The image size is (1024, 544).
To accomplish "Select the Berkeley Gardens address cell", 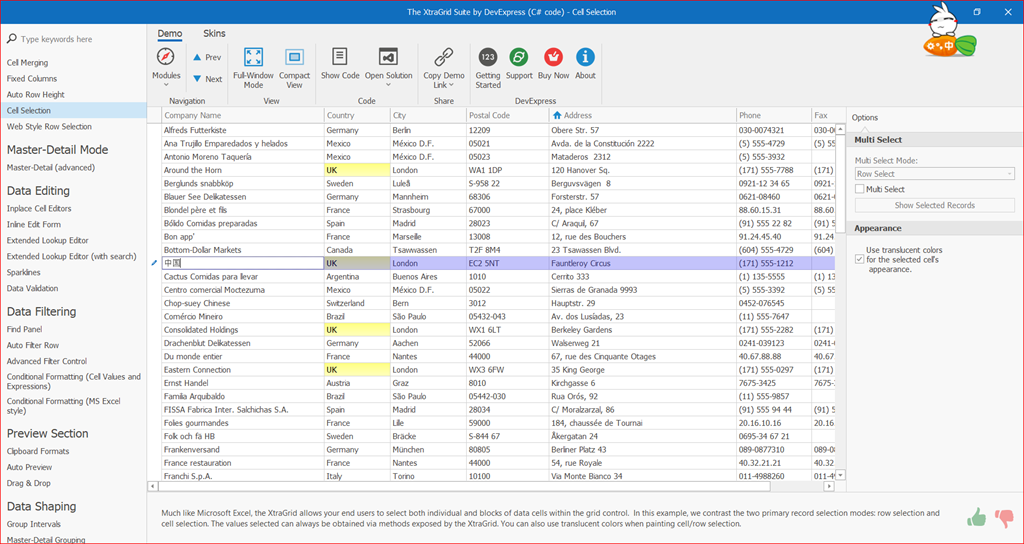I will (643, 330).
